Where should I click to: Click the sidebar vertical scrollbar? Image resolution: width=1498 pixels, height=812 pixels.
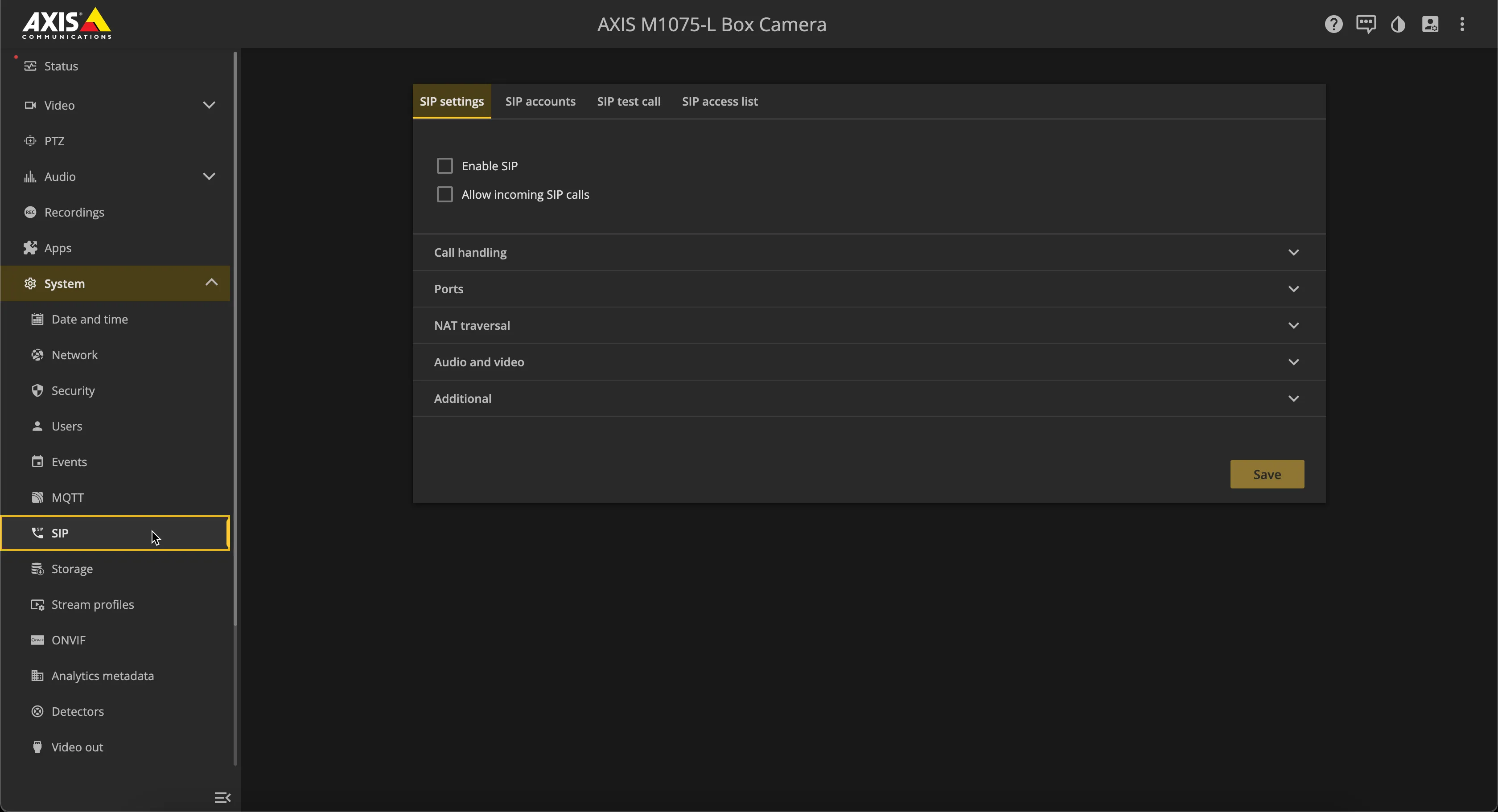(x=235, y=338)
